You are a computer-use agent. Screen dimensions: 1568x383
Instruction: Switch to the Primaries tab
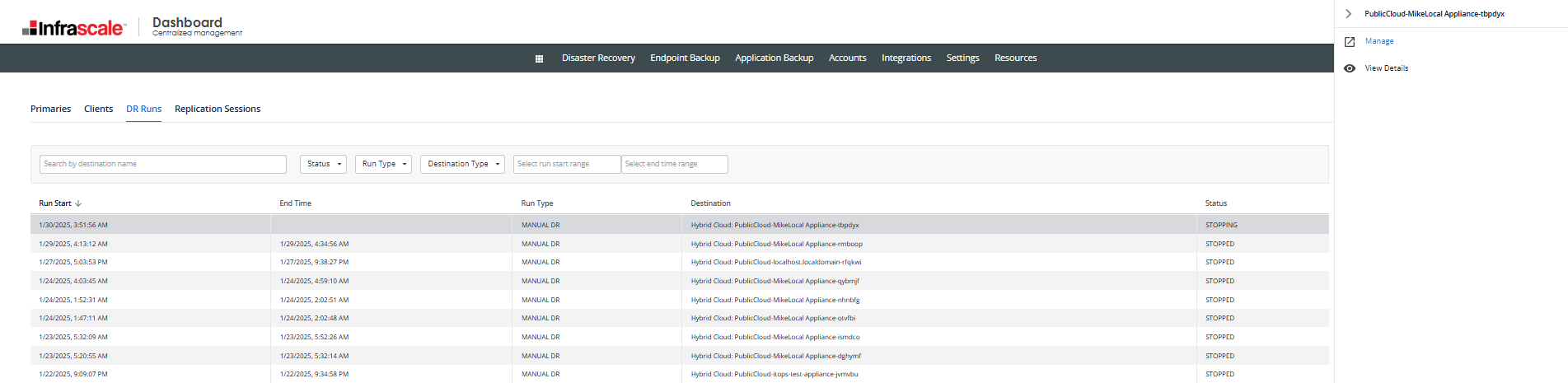[x=51, y=109]
